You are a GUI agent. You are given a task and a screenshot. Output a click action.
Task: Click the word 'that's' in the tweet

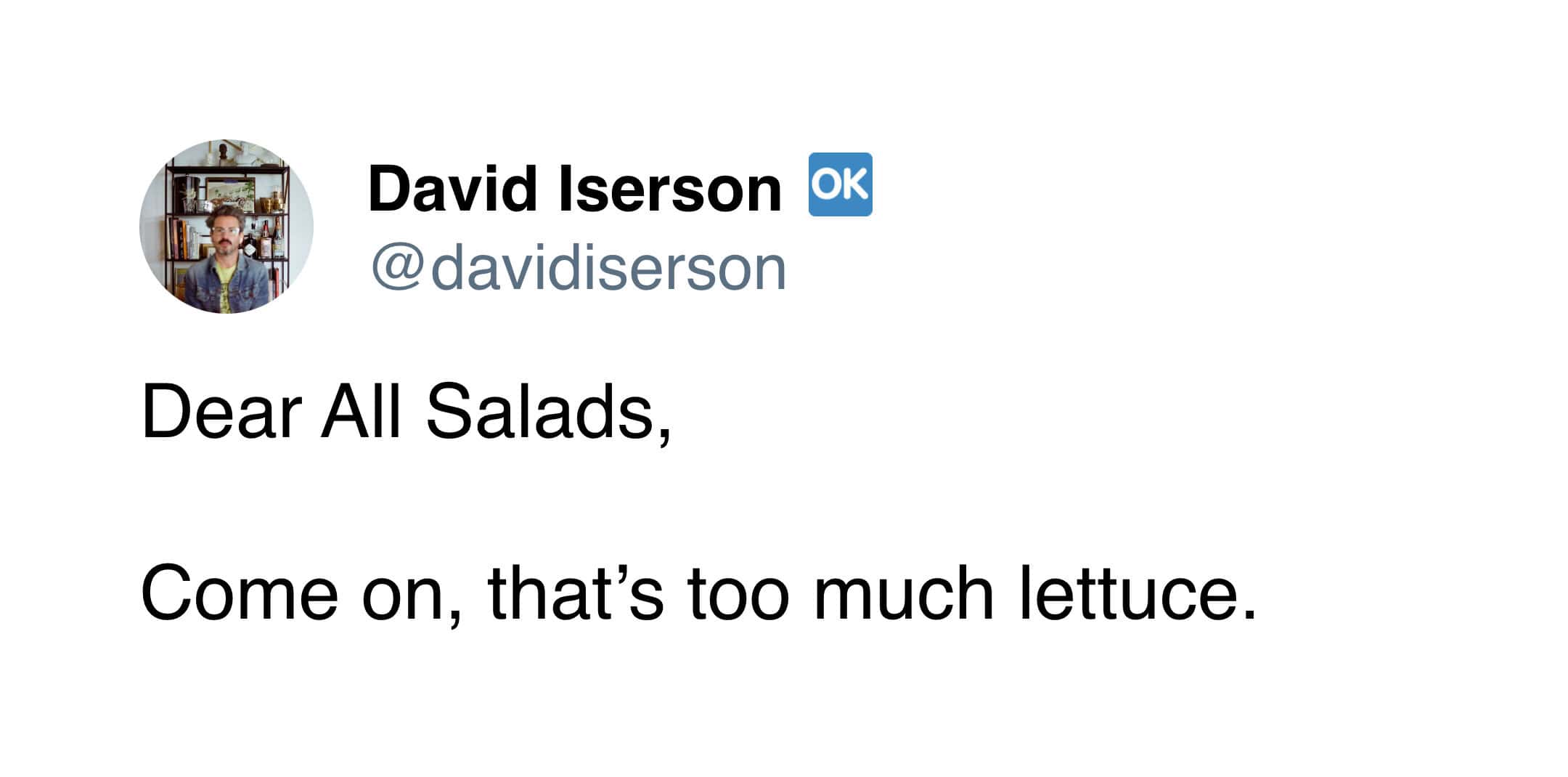point(576,593)
